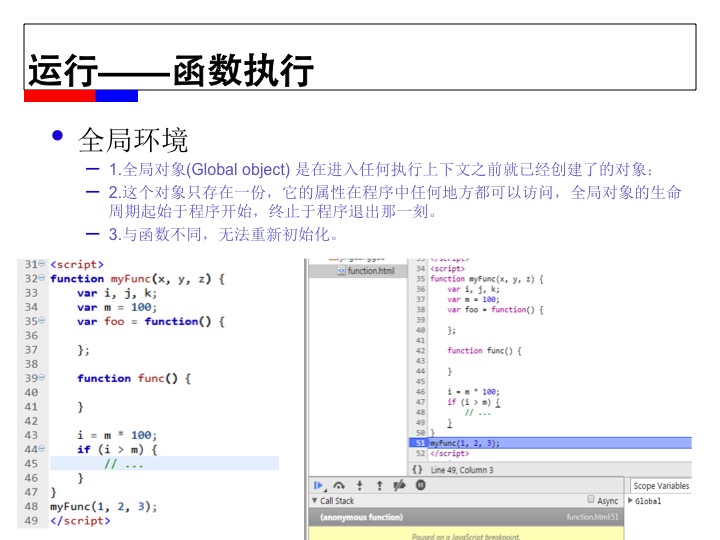The height and width of the screenshot is (540, 720).
Task: Open the function.html:51 source link
Action: coord(593,517)
